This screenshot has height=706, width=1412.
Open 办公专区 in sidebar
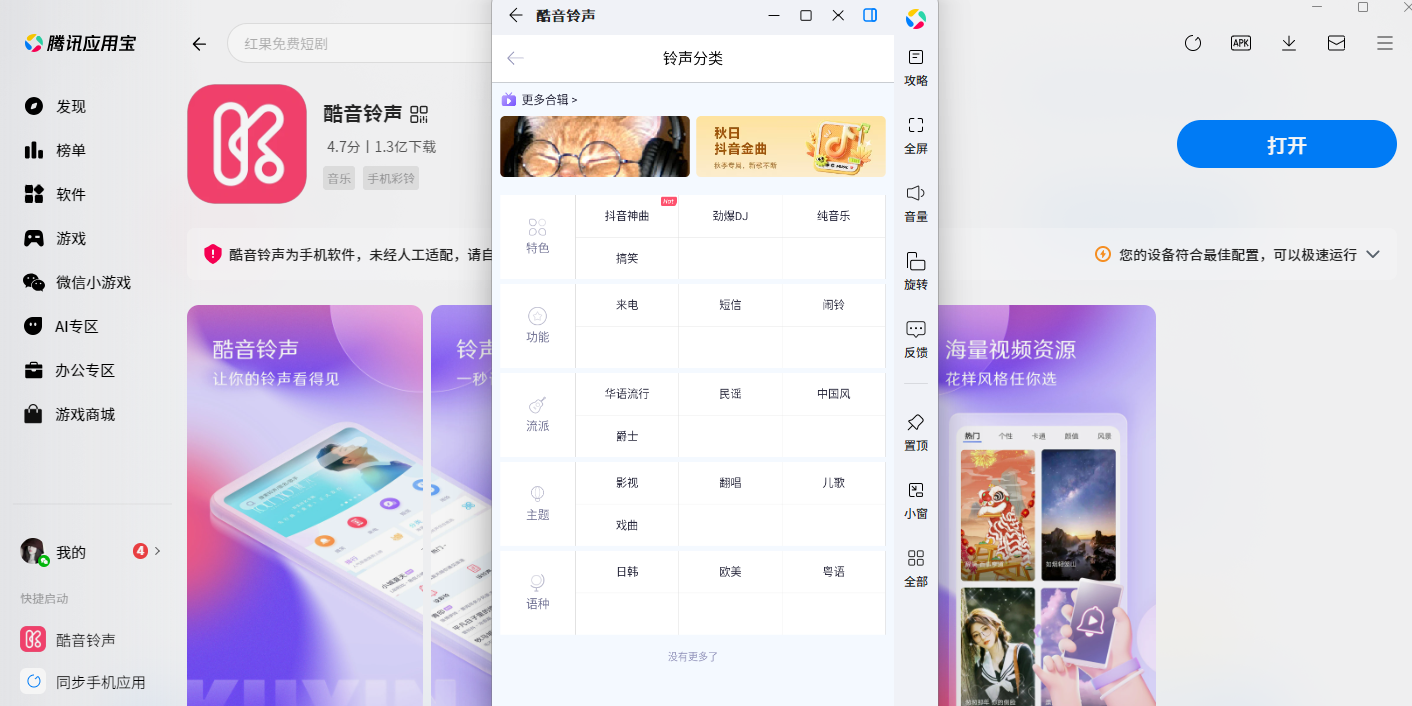(x=70, y=370)
